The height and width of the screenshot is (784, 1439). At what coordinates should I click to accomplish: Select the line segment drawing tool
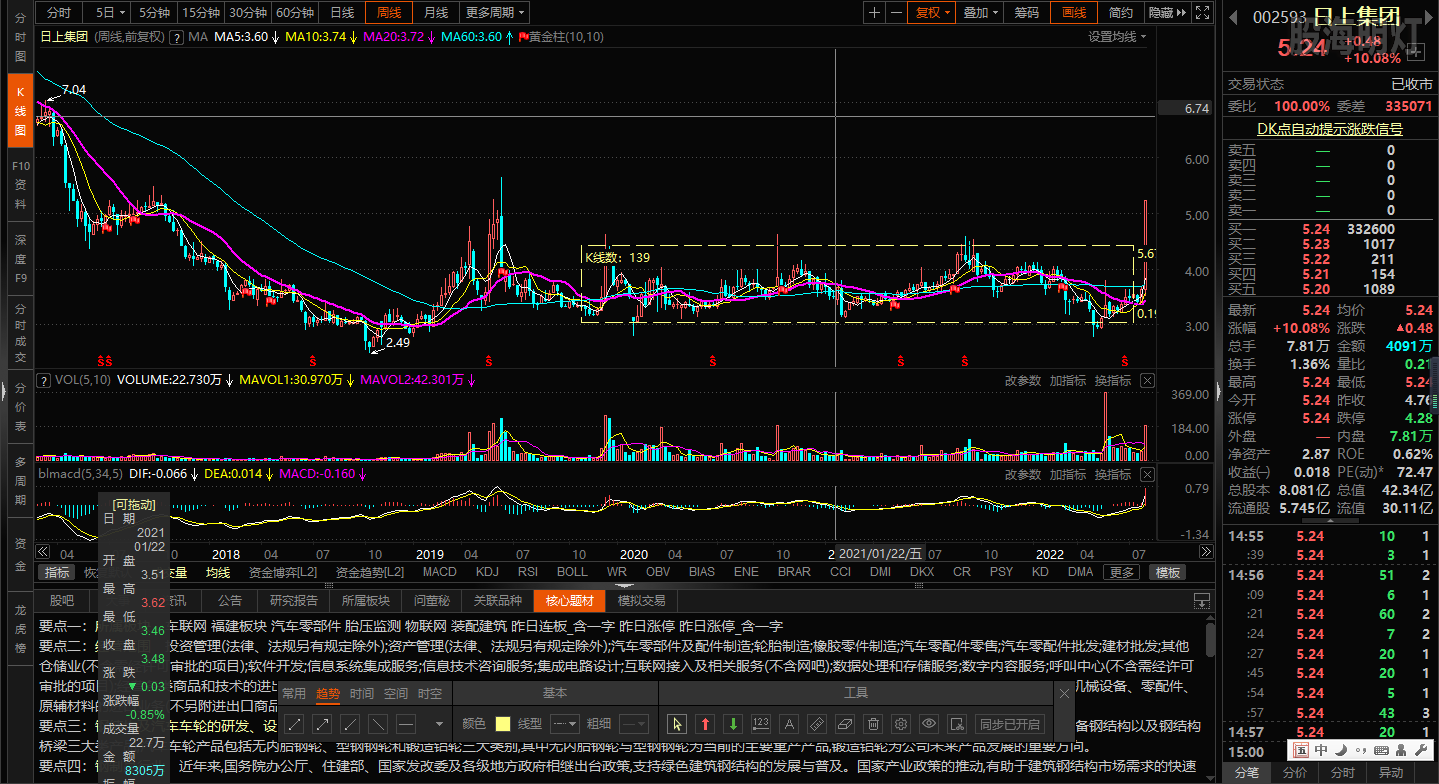295,723
